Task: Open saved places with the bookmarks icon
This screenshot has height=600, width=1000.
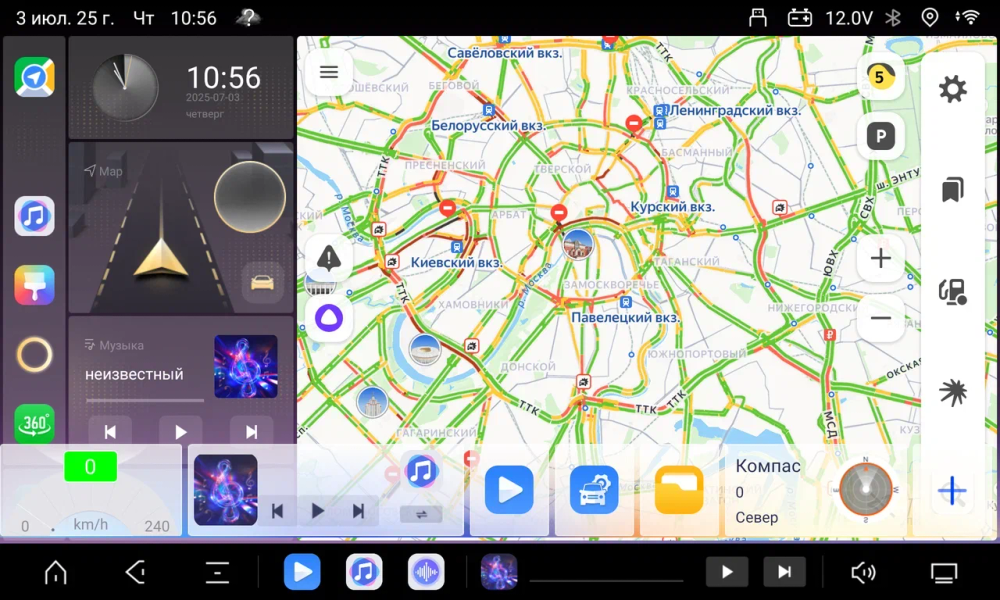Action: pyautogui.click(x=952, y=190)
